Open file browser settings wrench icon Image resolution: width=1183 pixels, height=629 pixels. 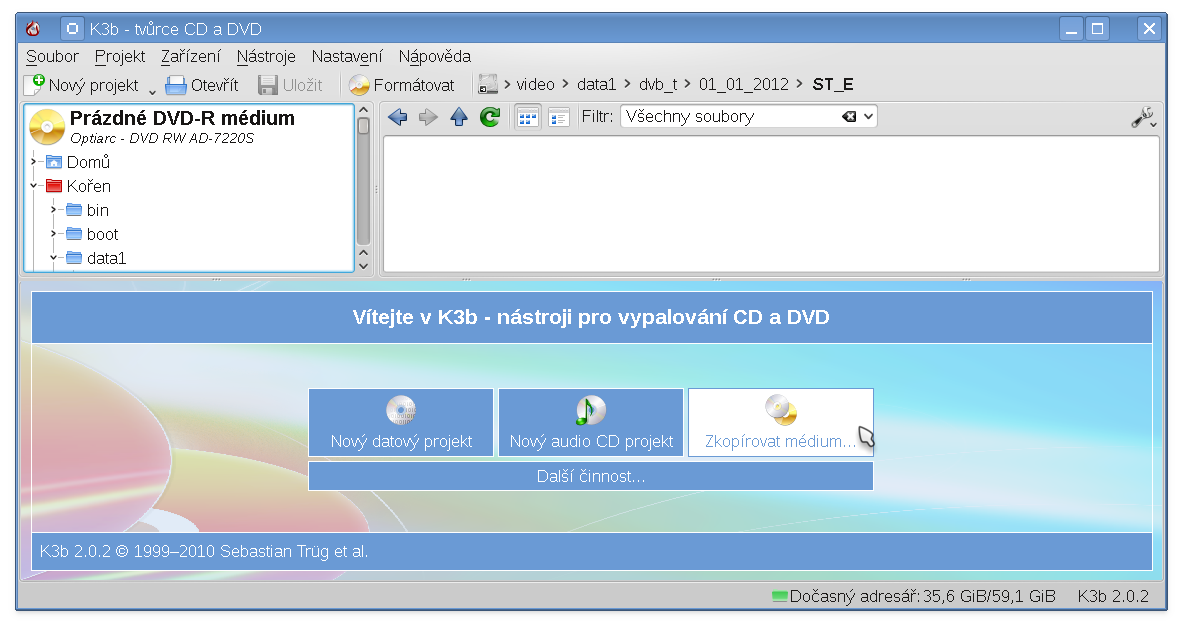point(1144,118)
